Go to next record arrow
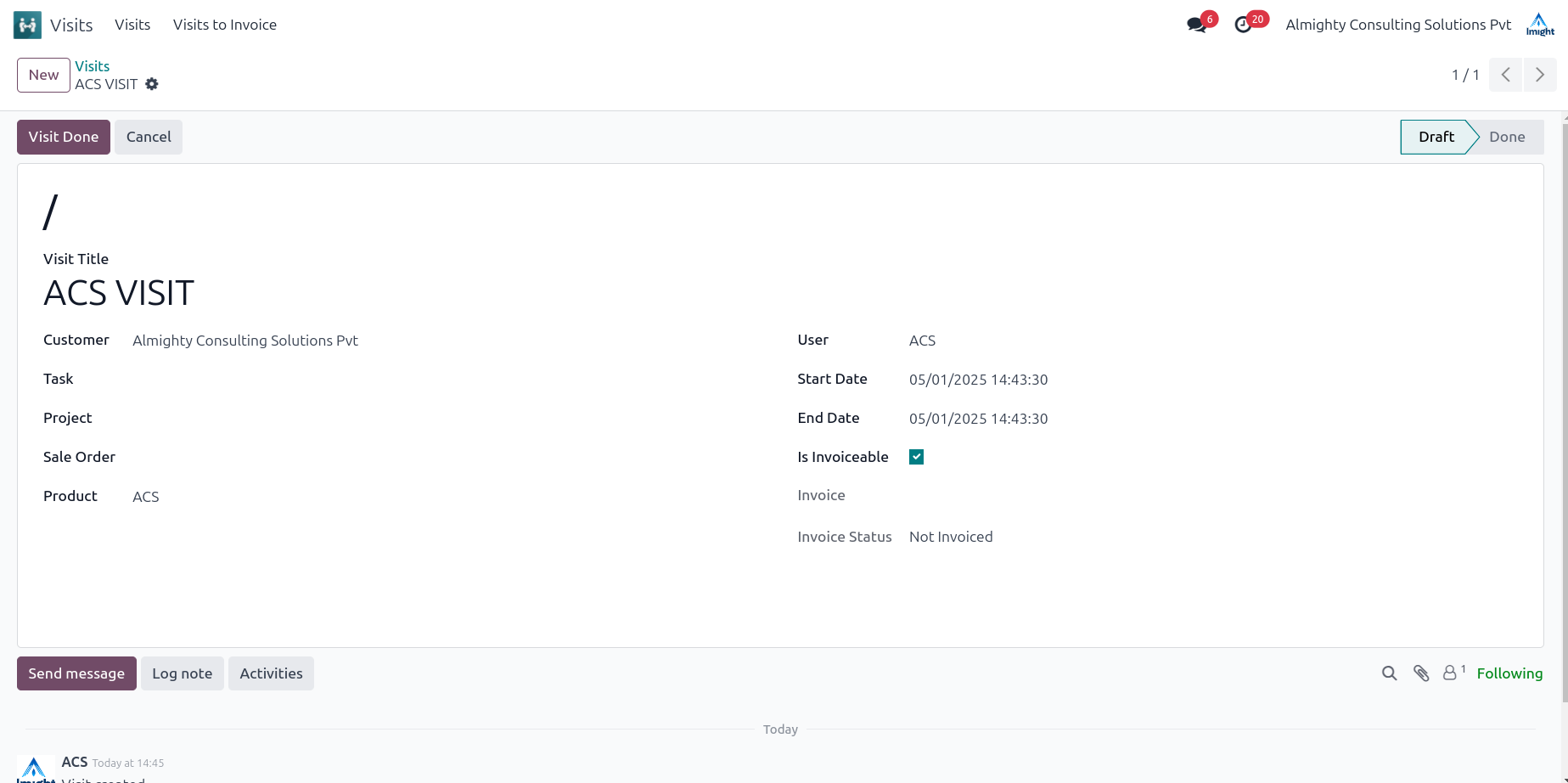 1540,75
